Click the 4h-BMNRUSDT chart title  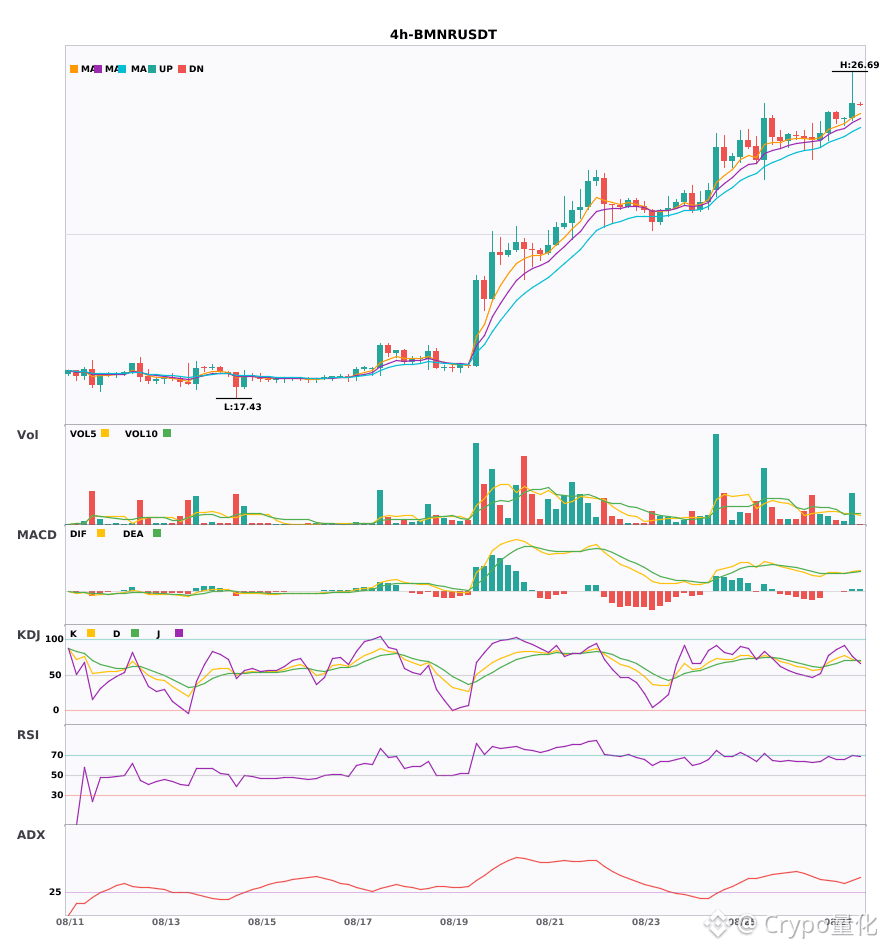pyautogui.click(x=443, y=35)
